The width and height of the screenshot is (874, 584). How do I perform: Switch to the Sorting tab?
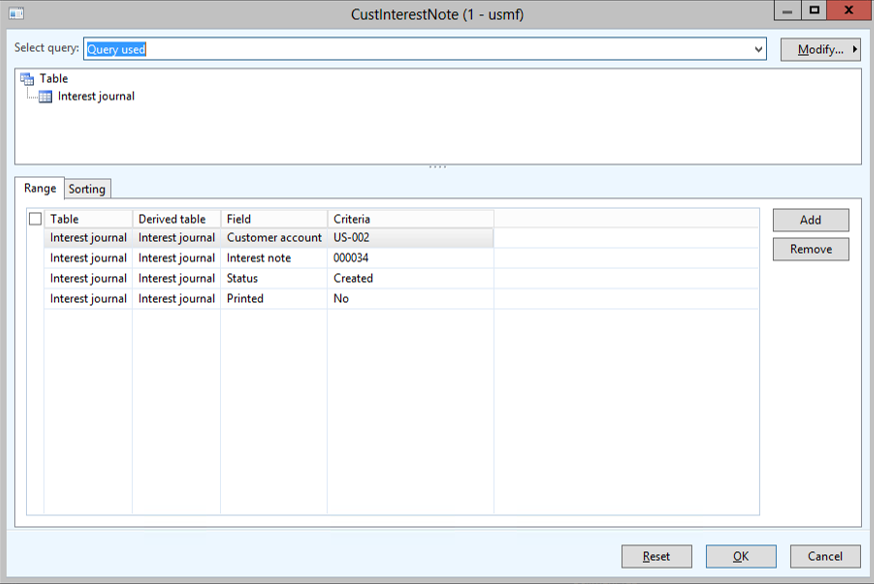click(x=87, y=189)
